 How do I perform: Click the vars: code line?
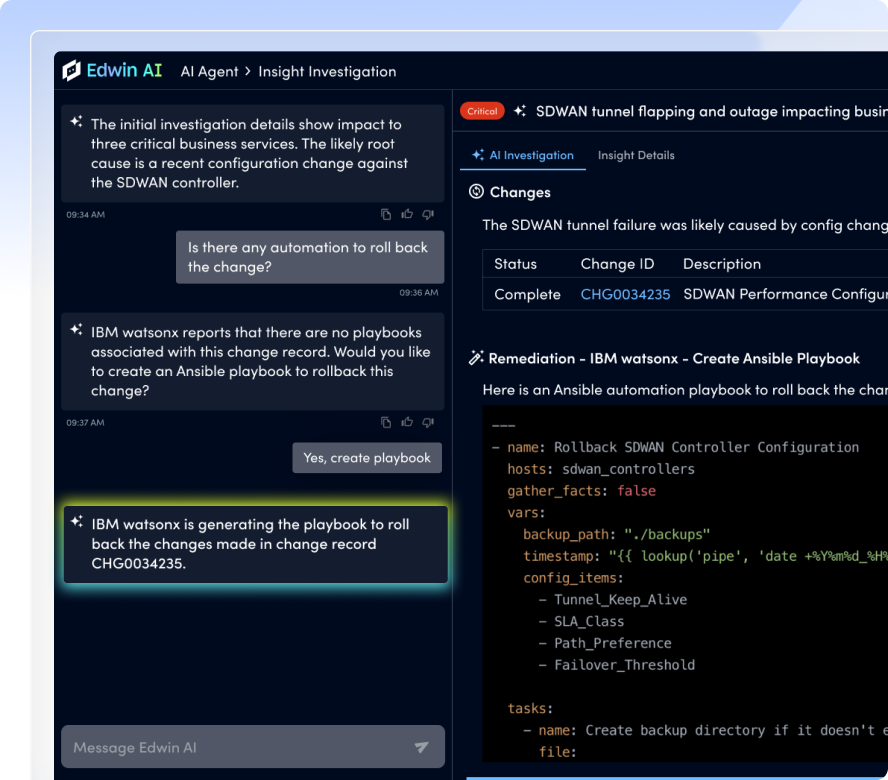click(526, 513)
